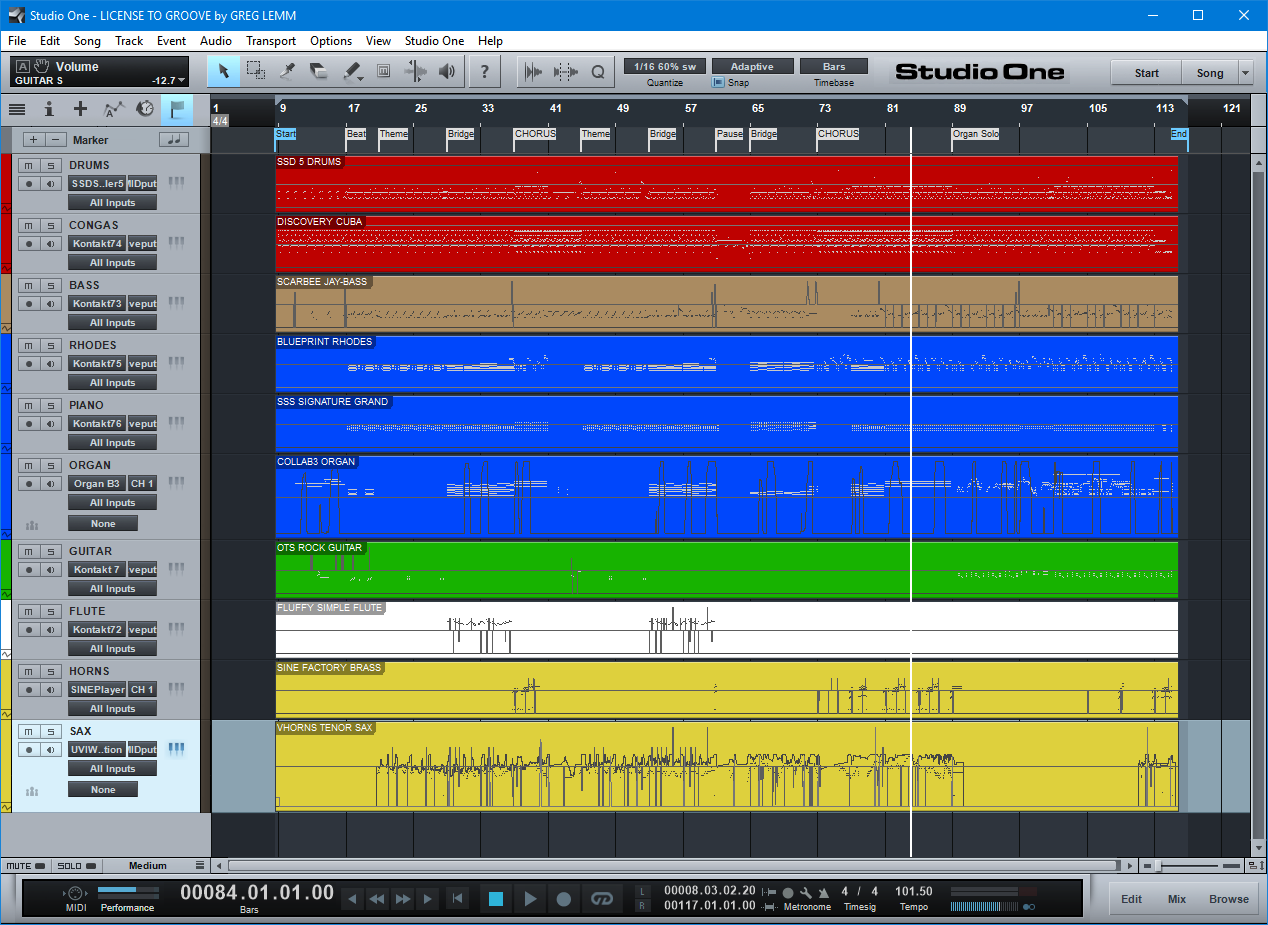Open the Volume parameter dropdown arrow
This screenshot has height=925, width=1268.
pos(182,81)
